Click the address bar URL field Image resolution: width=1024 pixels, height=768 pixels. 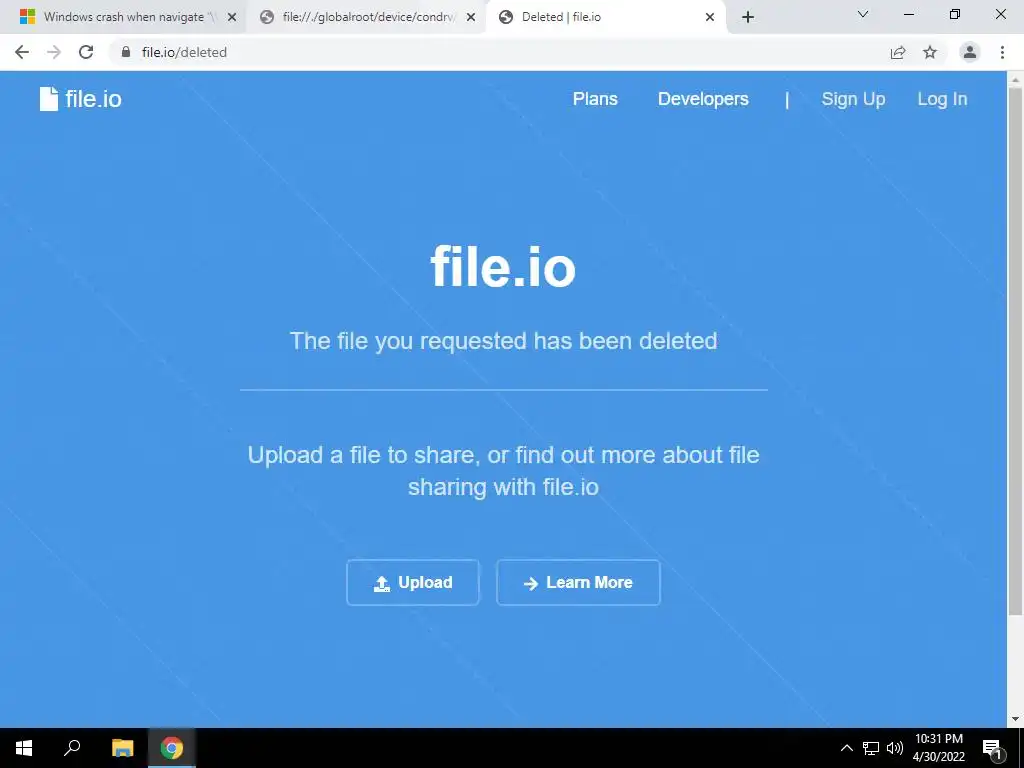(496, 52)
